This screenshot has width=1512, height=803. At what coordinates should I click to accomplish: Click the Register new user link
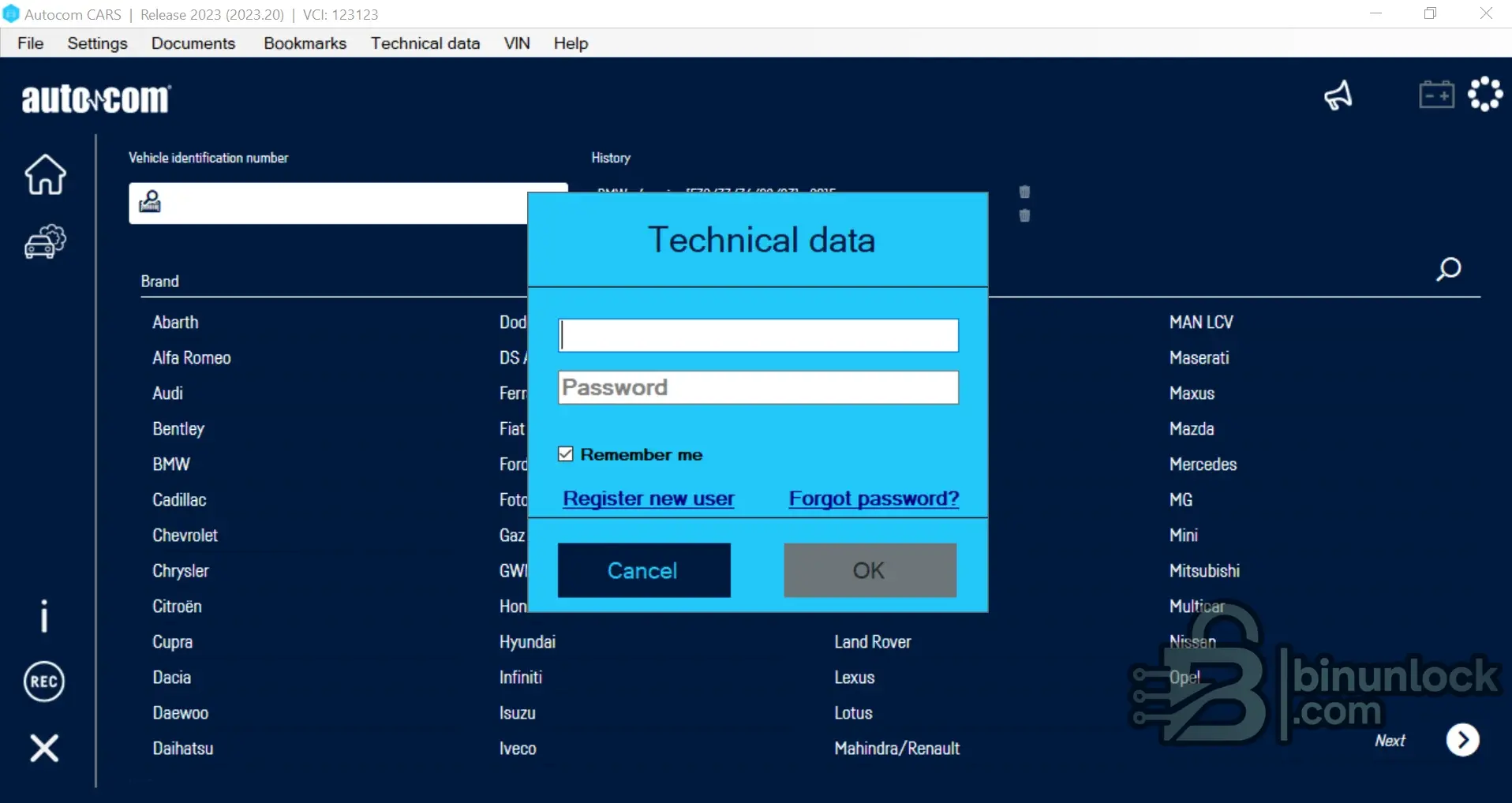pos(648,499)
